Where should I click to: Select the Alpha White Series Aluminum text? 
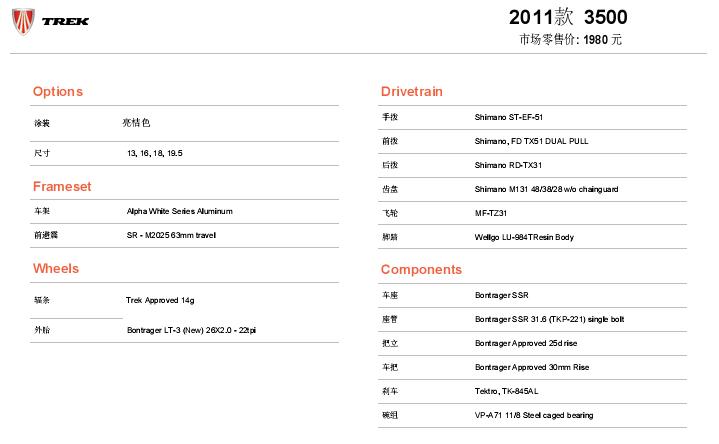tap(179, 211)
